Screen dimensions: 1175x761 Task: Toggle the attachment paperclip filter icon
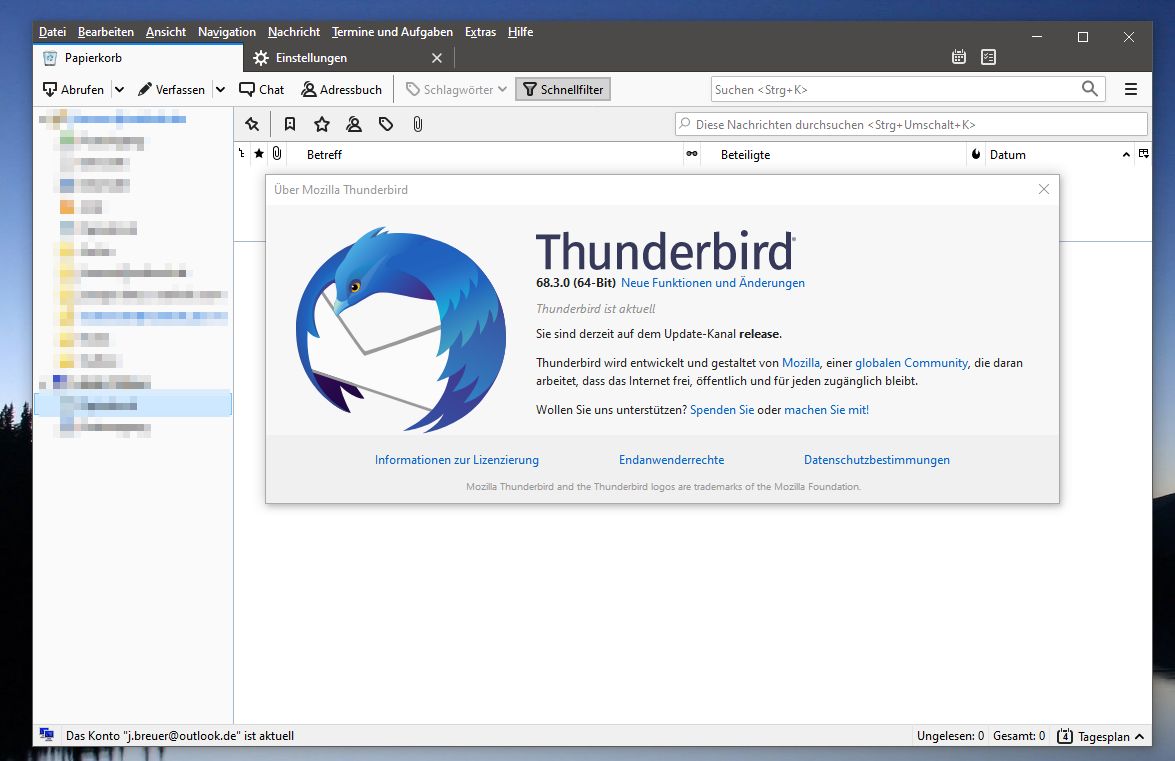(x=417, y=124)
